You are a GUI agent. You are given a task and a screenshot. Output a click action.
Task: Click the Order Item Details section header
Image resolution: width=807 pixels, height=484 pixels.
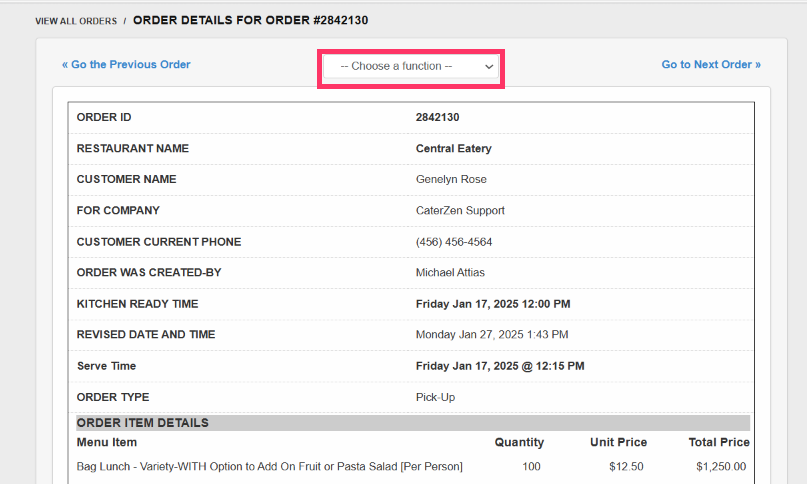point(413,423)
